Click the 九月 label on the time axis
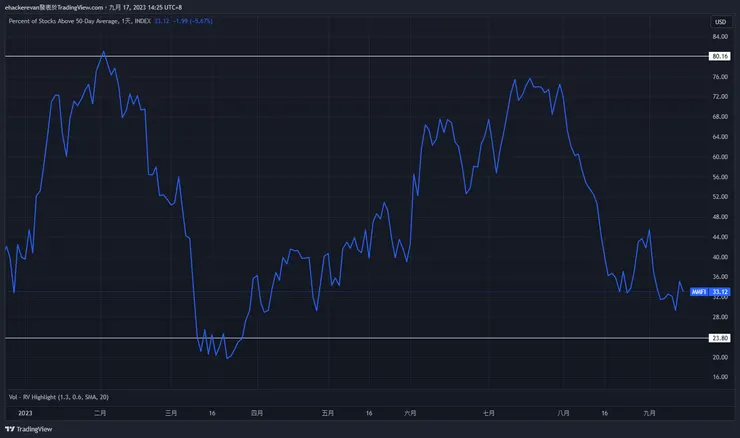740x438 pixels. coord(649,413)
